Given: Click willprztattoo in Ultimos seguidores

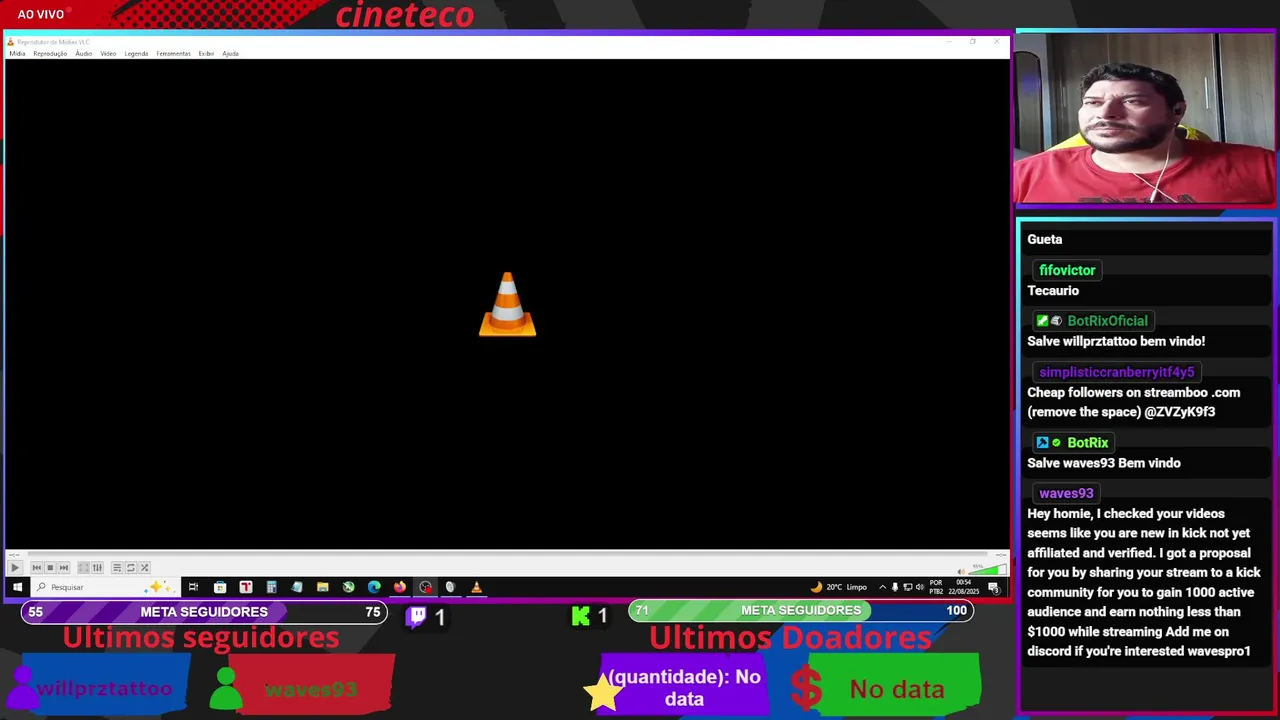Looking at the screenshot, I should (104, 689).
